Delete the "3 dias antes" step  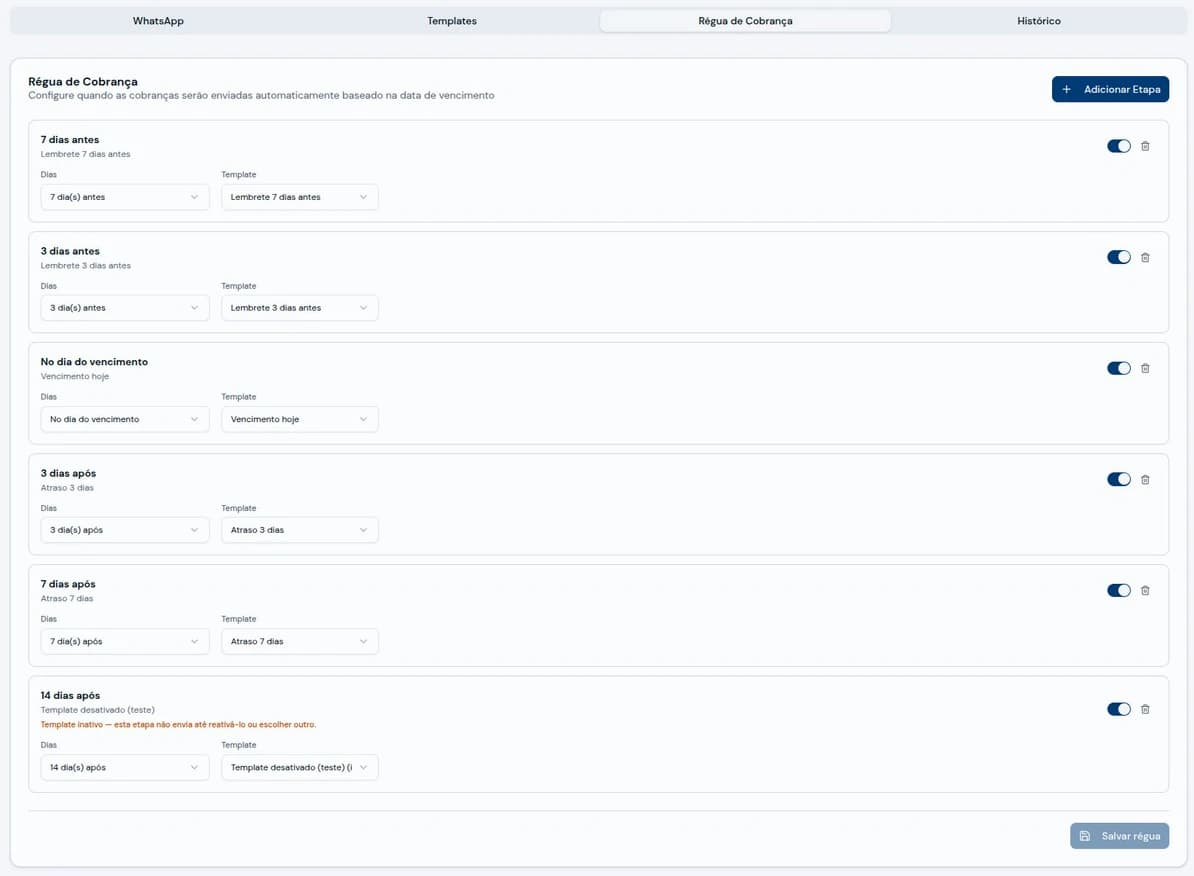pyautogui.click(x=1145, y=257)
